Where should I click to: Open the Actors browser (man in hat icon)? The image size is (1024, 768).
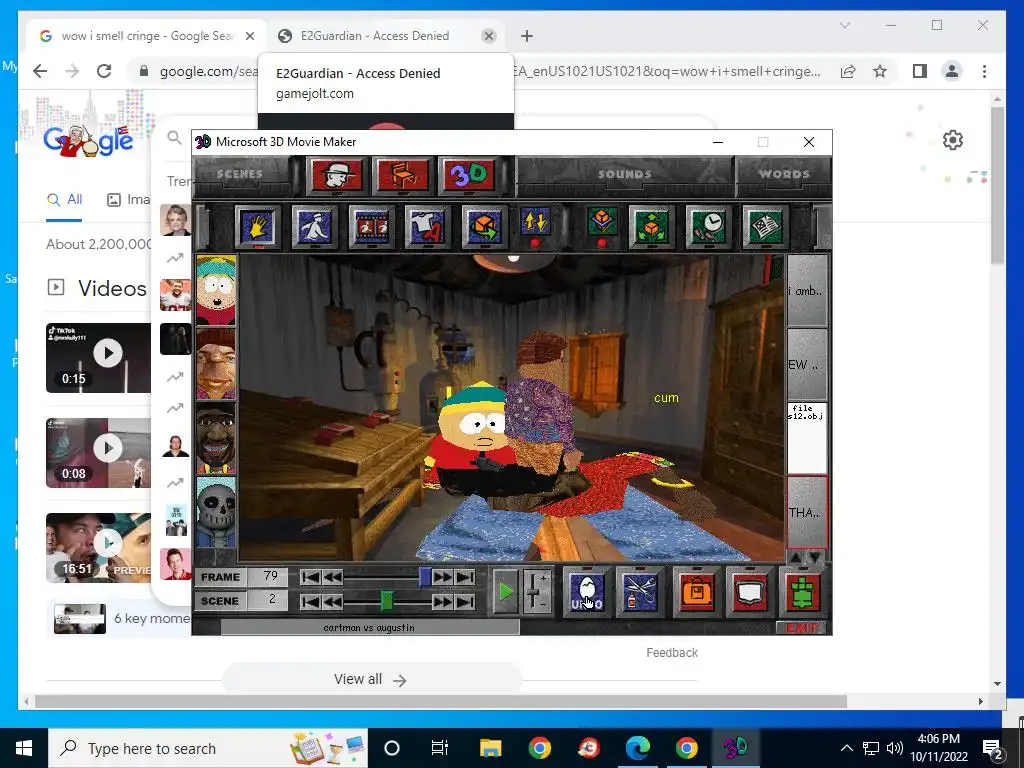(337, 175)
